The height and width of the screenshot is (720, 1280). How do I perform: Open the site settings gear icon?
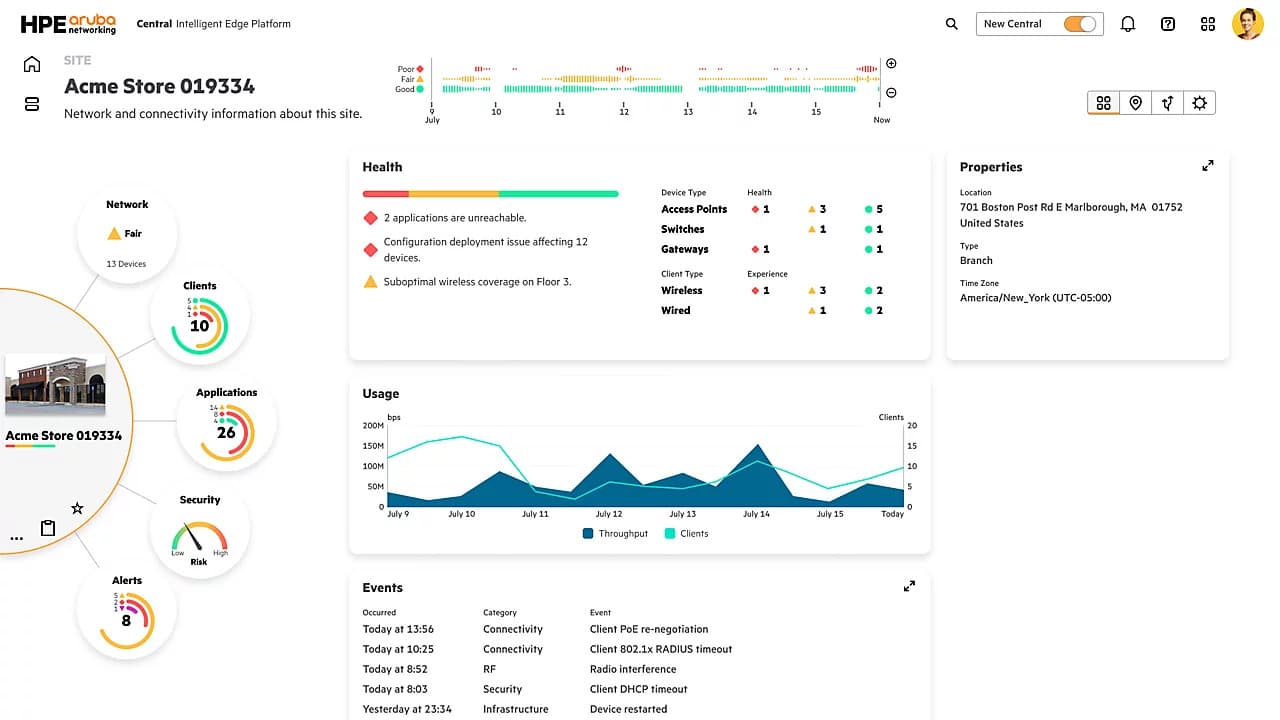pyautogui.click(x=1199, y=103)
